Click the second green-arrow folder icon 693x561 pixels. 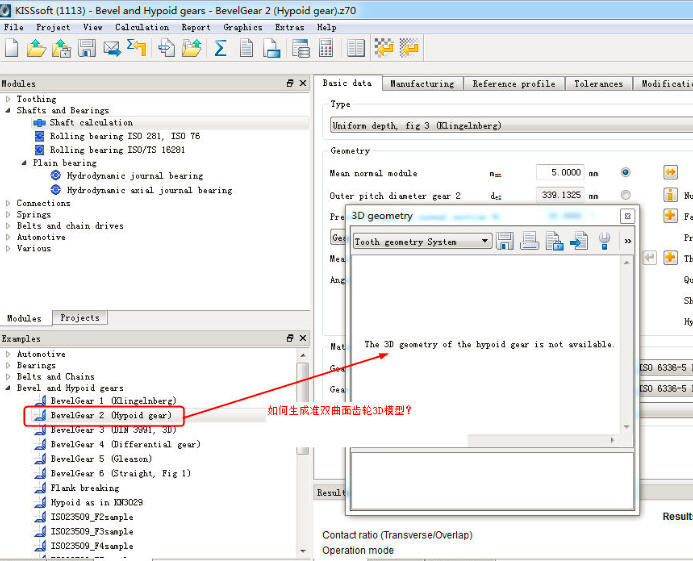191,48
